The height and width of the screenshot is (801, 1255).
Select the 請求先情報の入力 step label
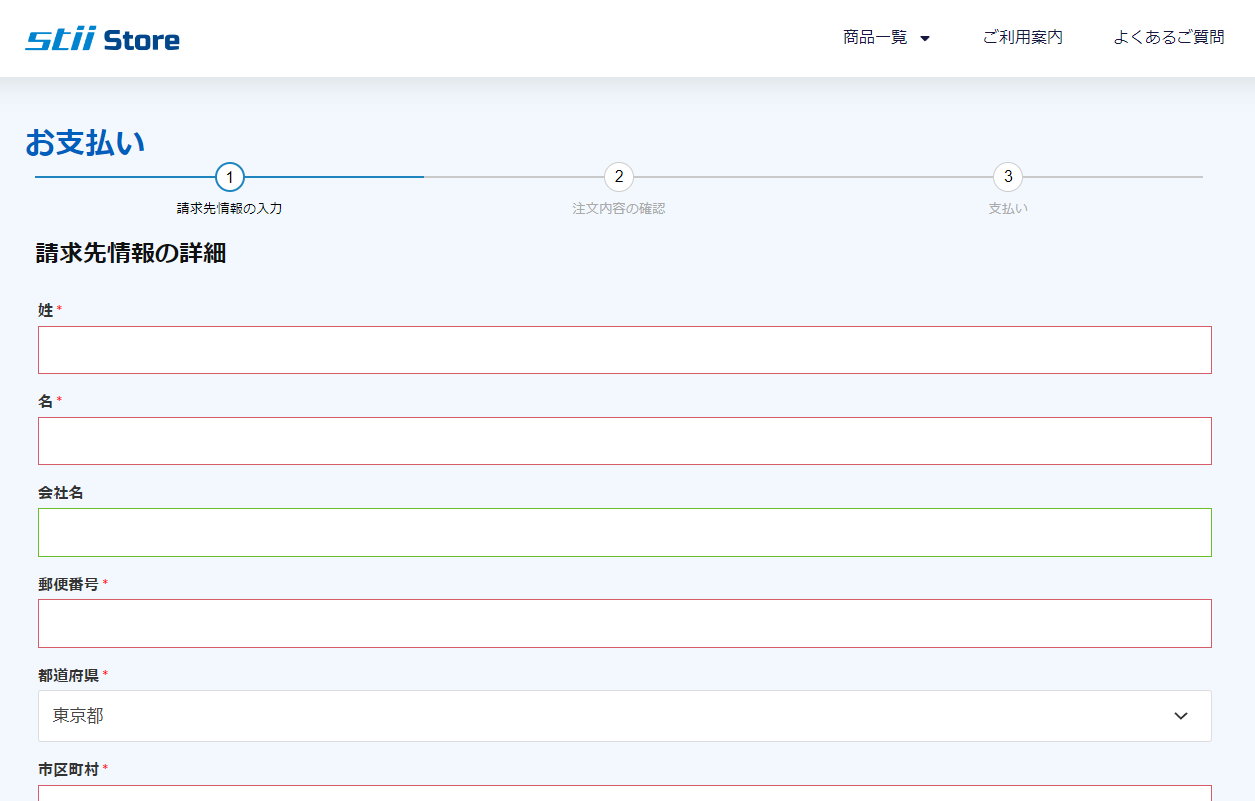point(230,209)
